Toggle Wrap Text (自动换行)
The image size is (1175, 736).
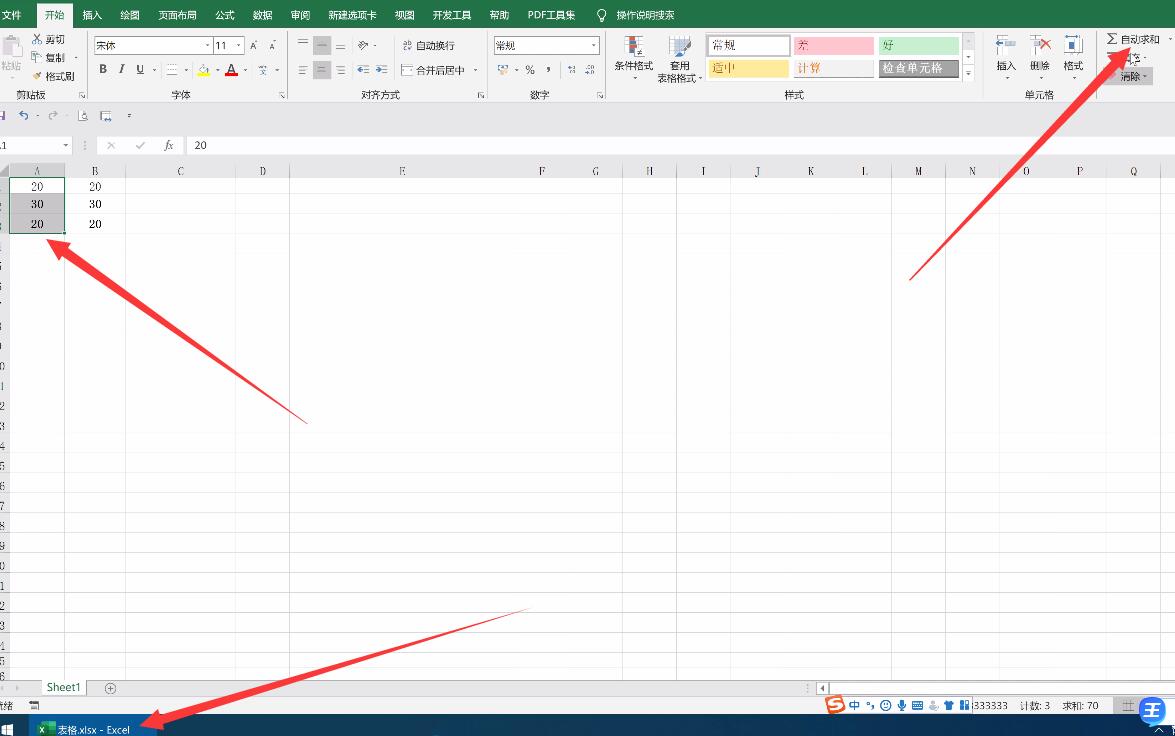[429, 46]
